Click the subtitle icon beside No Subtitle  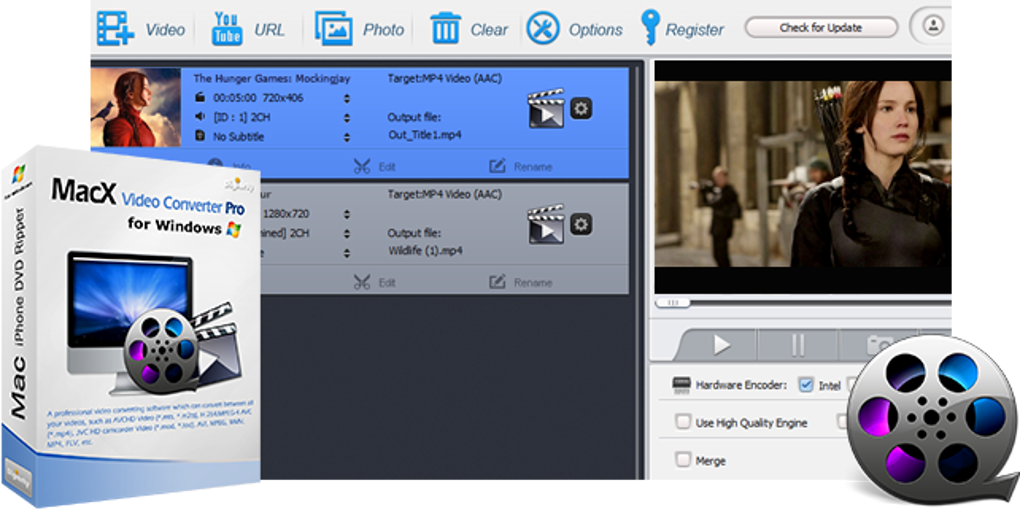tap(200, 137)
